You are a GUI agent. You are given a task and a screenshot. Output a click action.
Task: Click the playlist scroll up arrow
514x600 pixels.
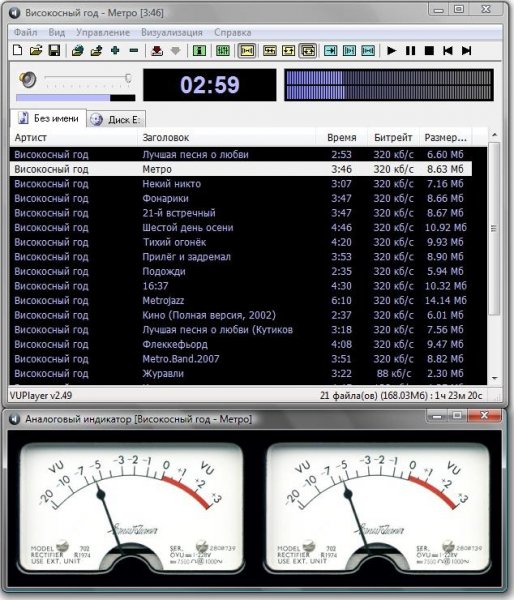tap(494, 135)
